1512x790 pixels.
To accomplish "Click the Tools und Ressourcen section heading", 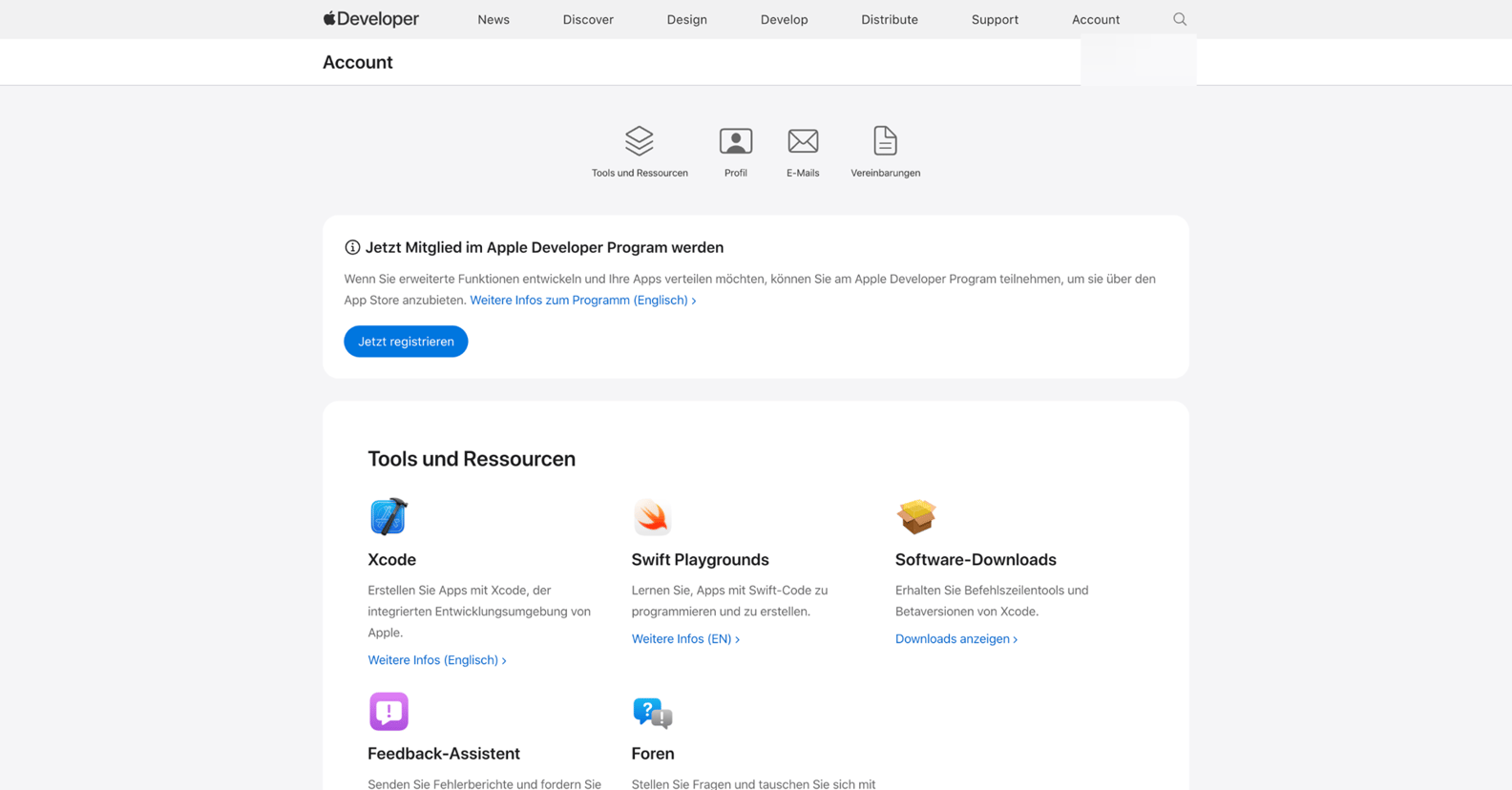I will tap(472, 459).
